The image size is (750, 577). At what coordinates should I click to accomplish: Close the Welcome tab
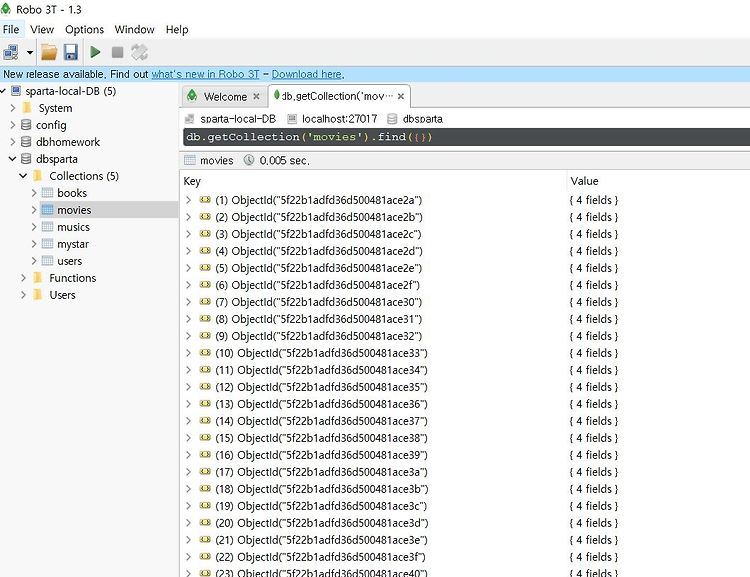tap(256, 96)
